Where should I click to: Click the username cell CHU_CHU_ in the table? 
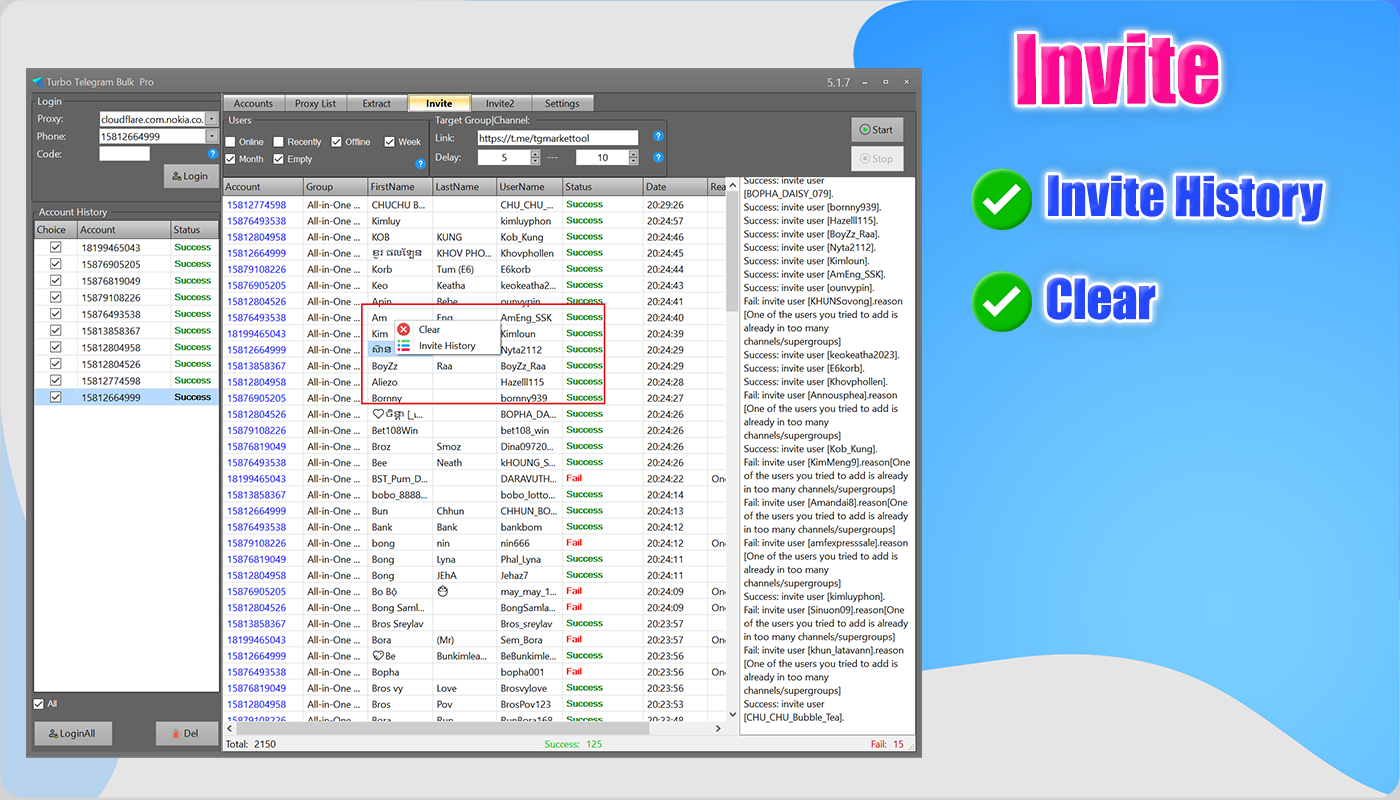click(529, 205)
